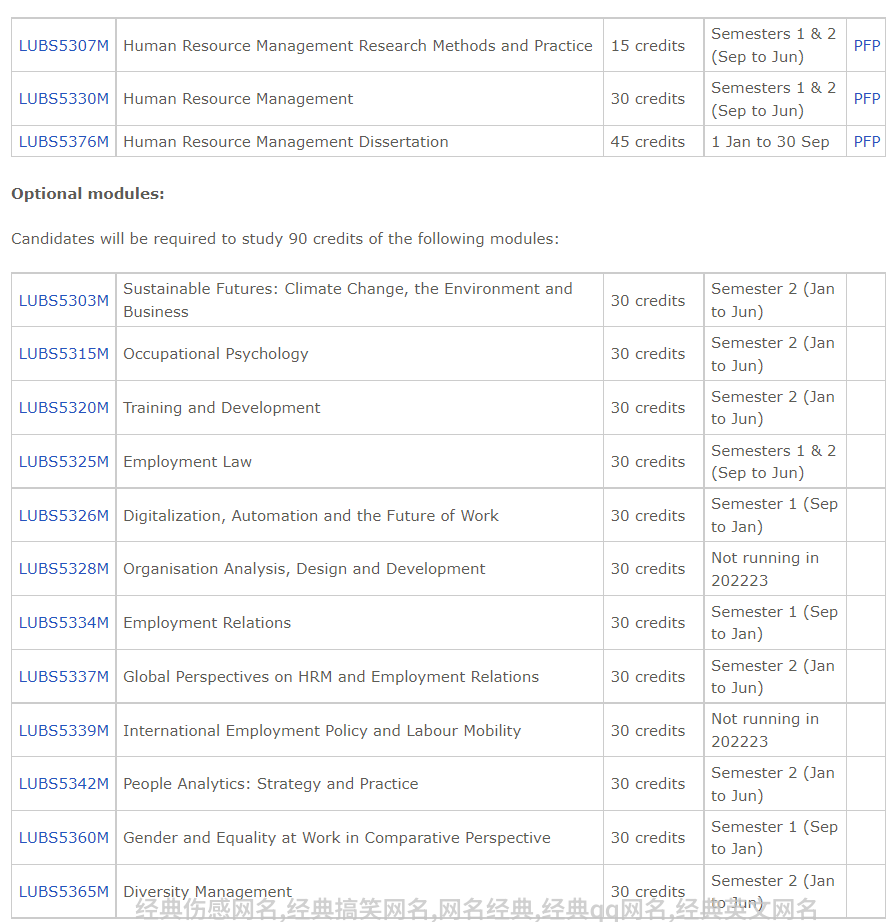Click the 'Optional modules:' heading

(x=88, y=194)
